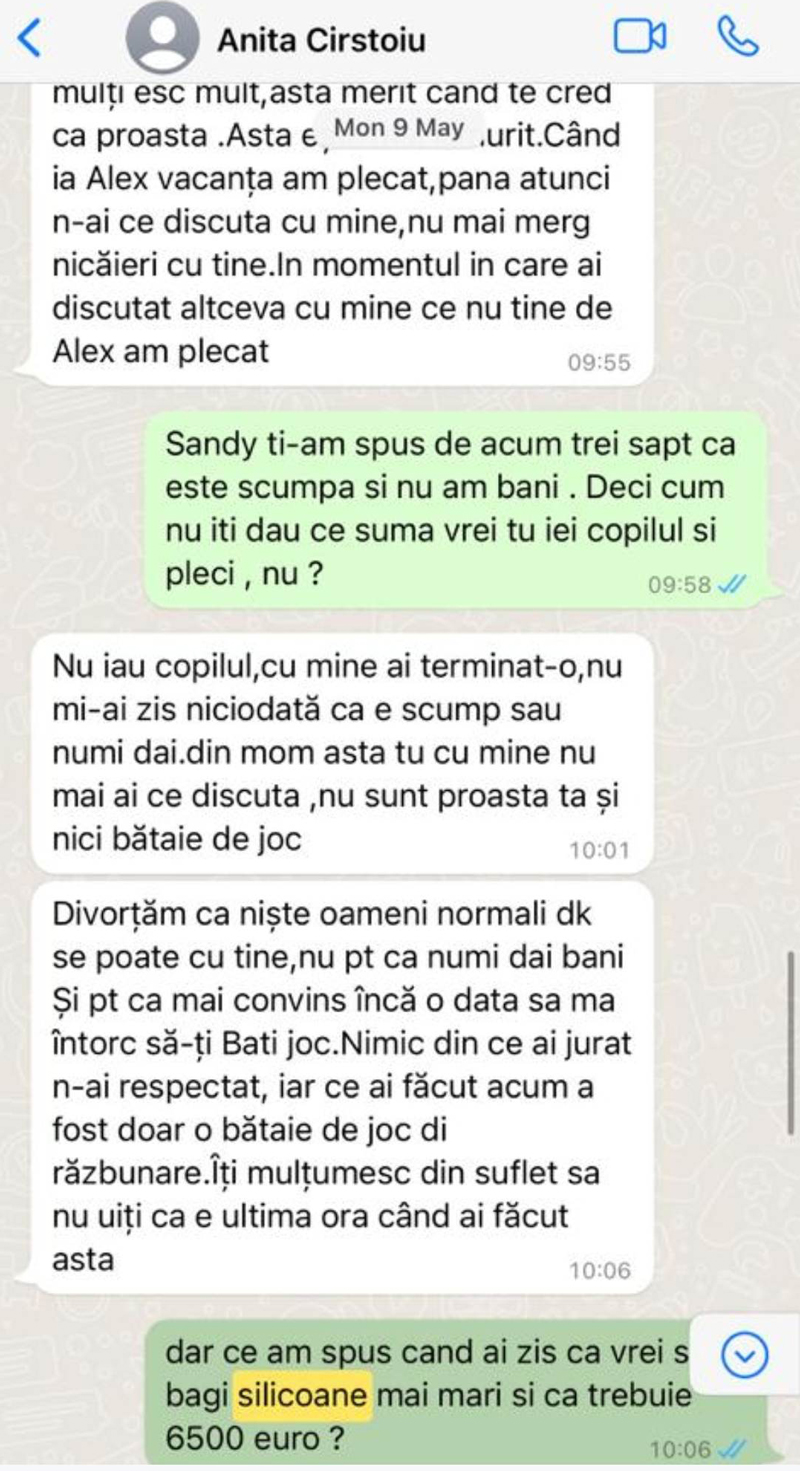The width and height of the screenshot is (800, 1471).
Task: Start a voice call using phone icon
Action: coord(738,38)
